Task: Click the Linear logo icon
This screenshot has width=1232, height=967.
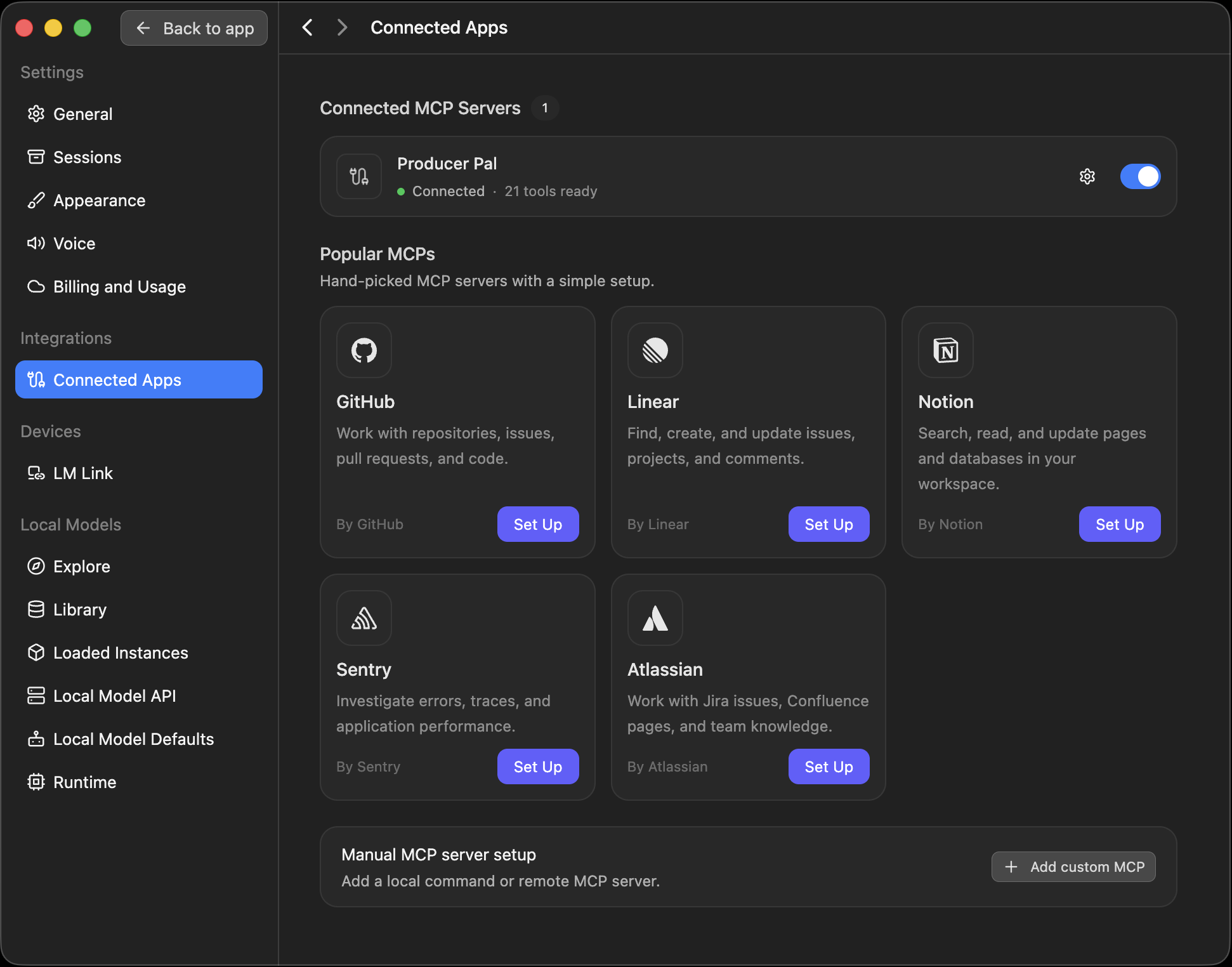Action: [655, 350]
